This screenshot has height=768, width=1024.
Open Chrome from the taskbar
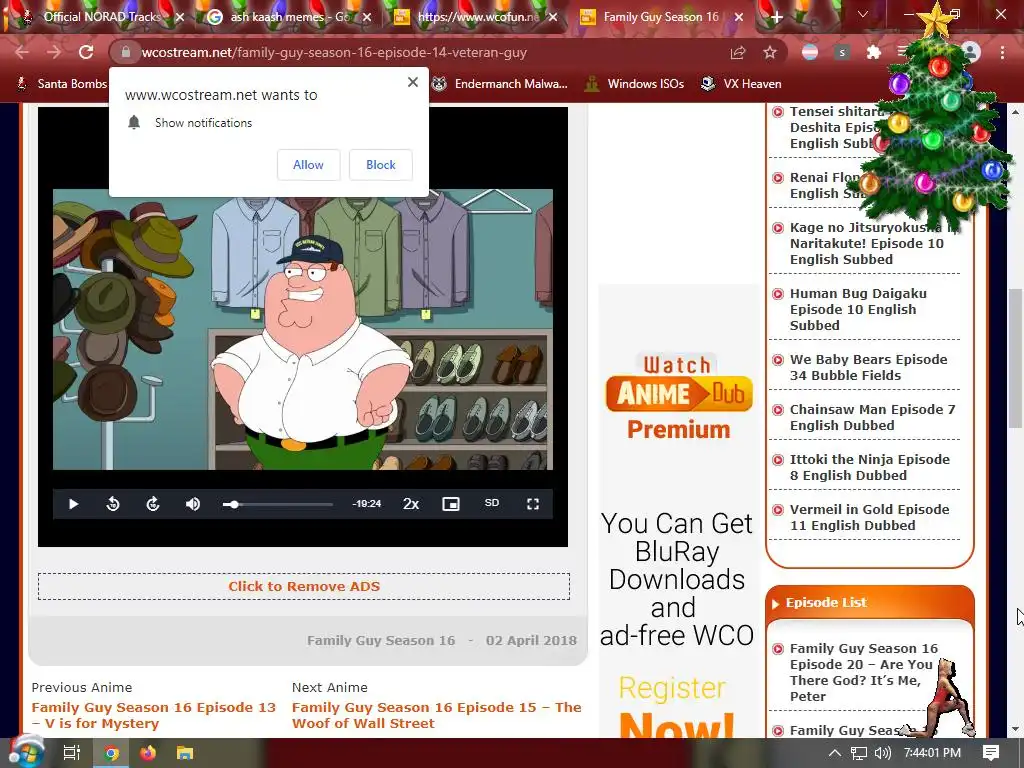[112, 753]
